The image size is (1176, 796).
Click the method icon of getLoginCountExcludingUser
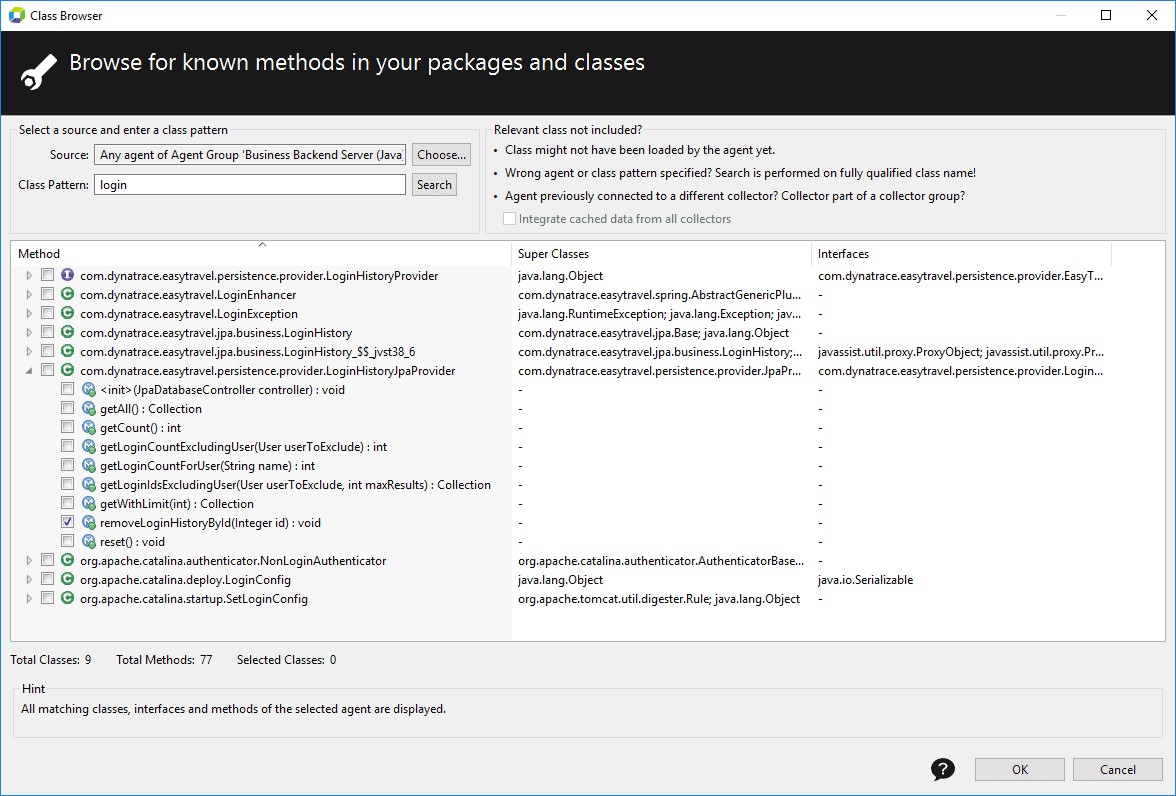tap(88, 446)
